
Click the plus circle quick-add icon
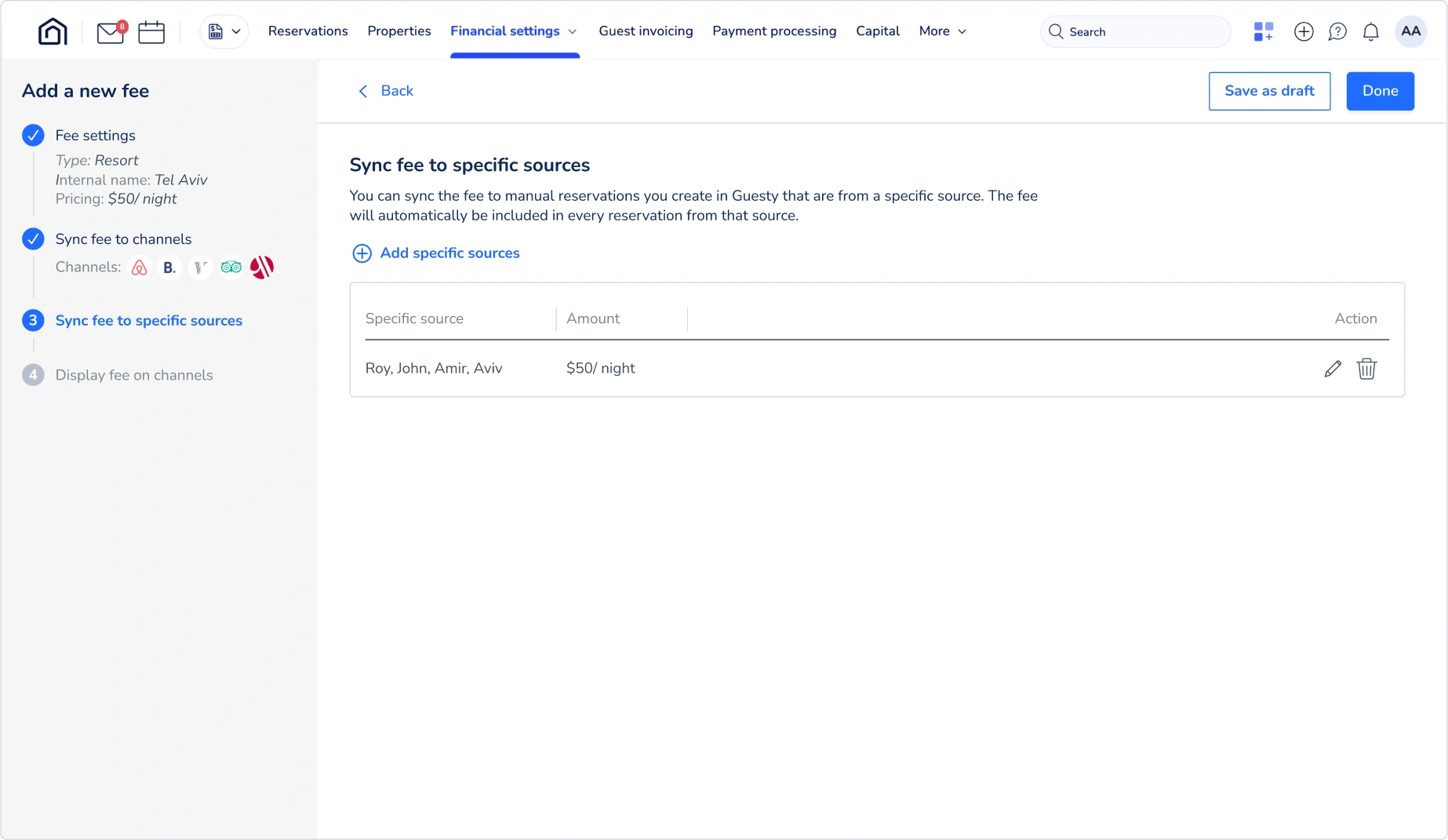[1304, 31]
